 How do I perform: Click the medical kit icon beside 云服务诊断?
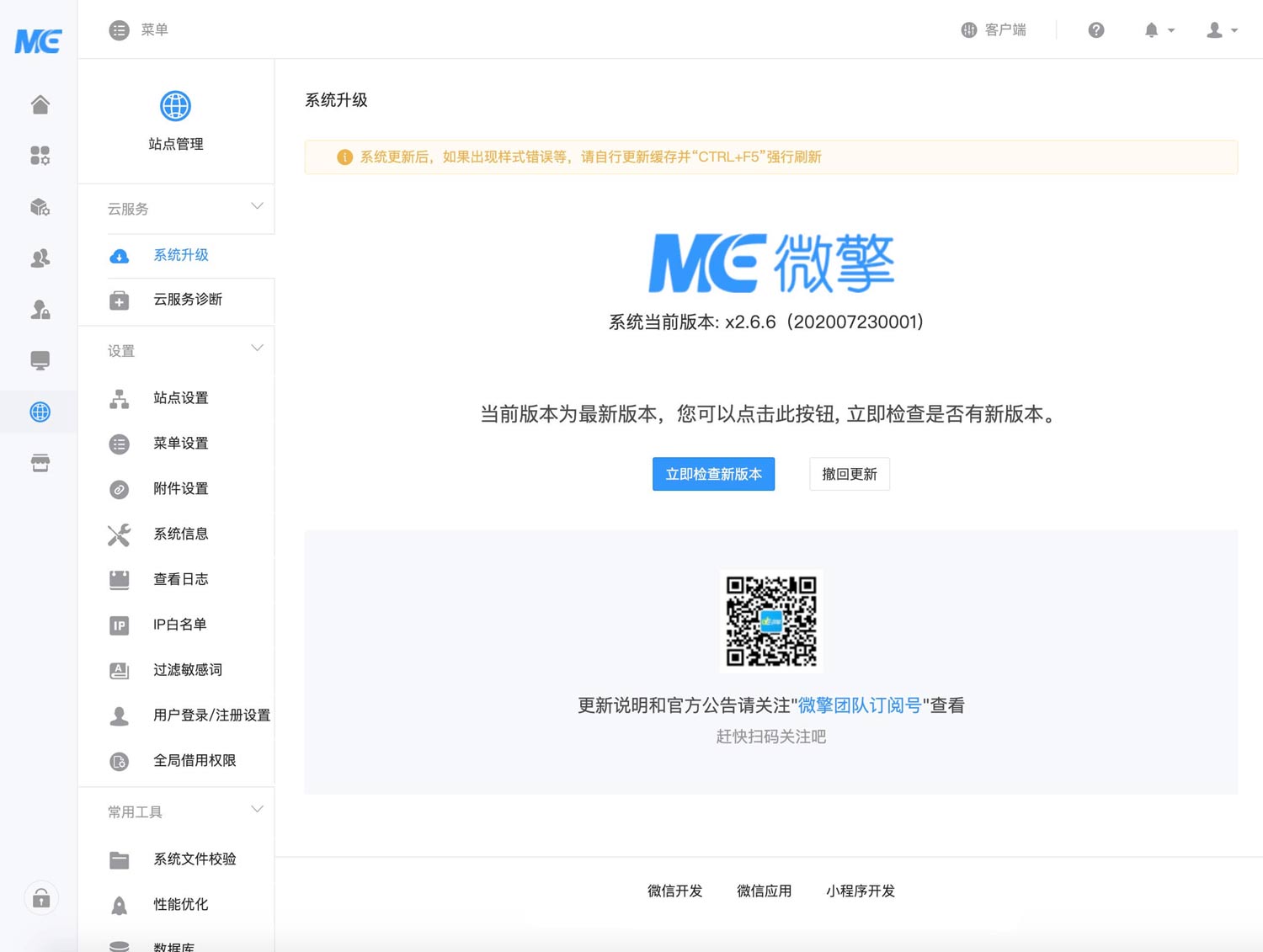pyautogui.click(x=120, y=300)
